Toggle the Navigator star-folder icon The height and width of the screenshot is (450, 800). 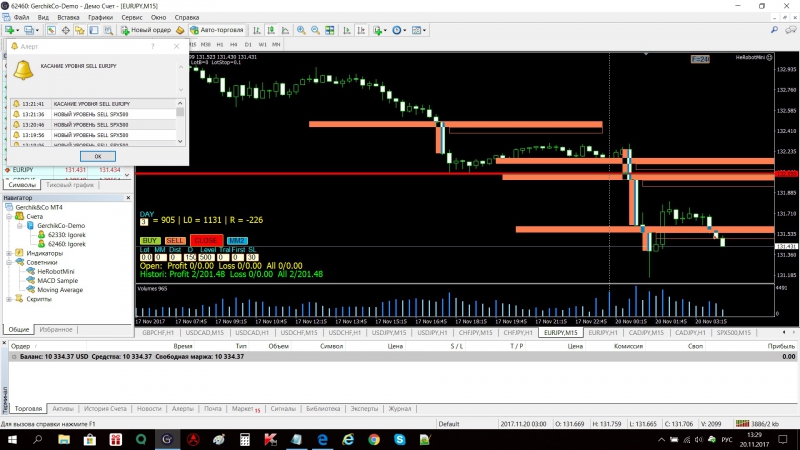click(x=80, y=30)
